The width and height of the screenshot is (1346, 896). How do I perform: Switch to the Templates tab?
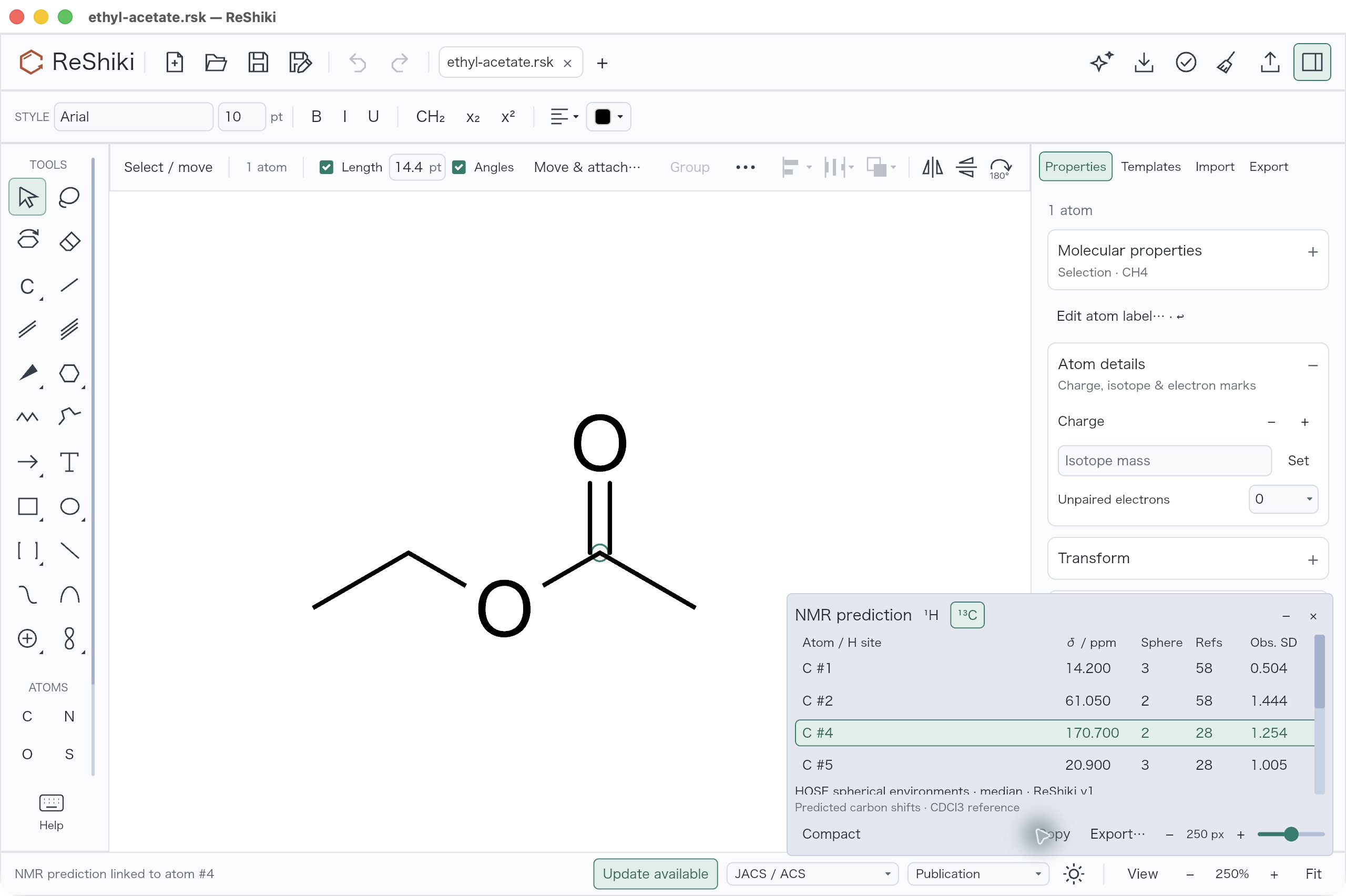[1150, 166]
